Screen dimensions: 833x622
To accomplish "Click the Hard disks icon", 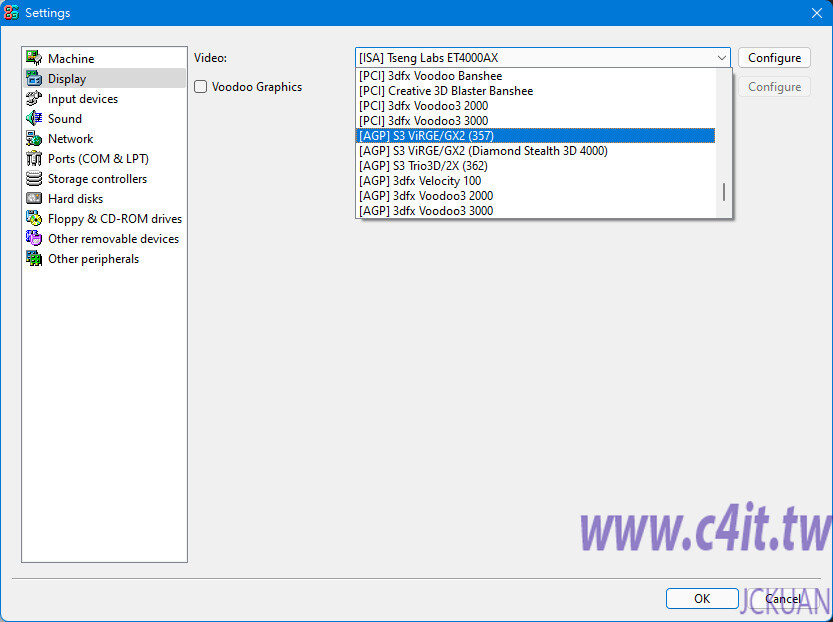I will tap(34, 198).
